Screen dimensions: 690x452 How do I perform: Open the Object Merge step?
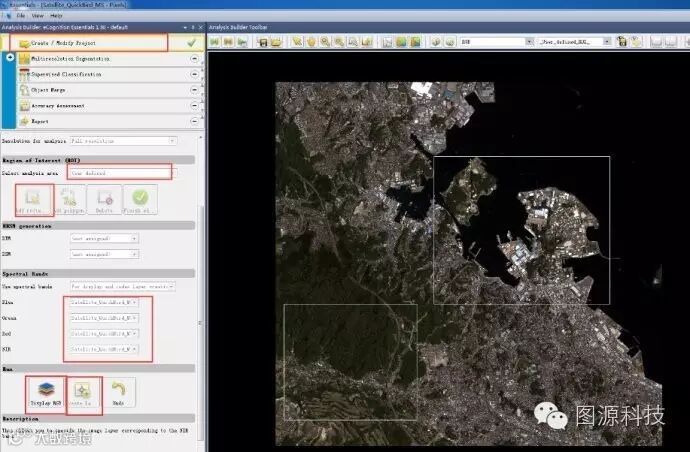coord(109,90)
